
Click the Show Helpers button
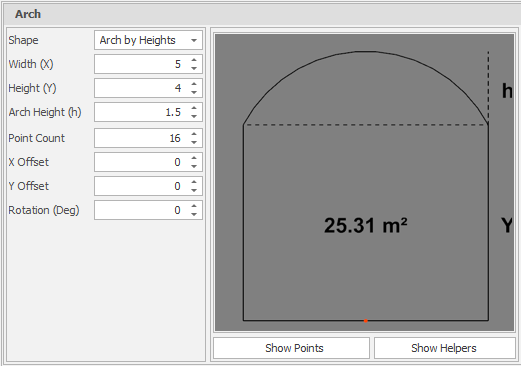click(x=445, y=348)
